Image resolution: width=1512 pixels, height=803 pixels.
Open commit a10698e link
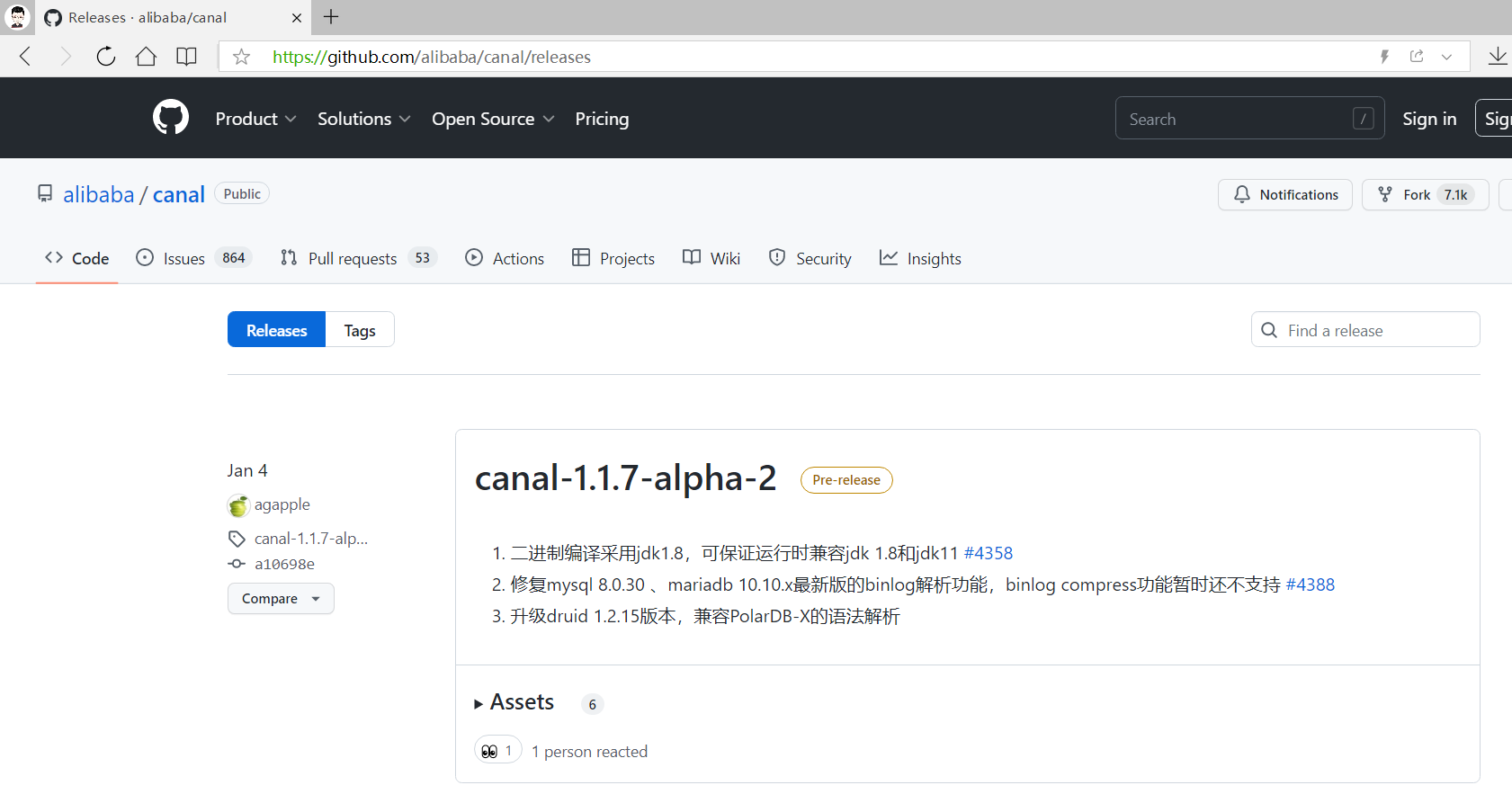coord(284,564)
